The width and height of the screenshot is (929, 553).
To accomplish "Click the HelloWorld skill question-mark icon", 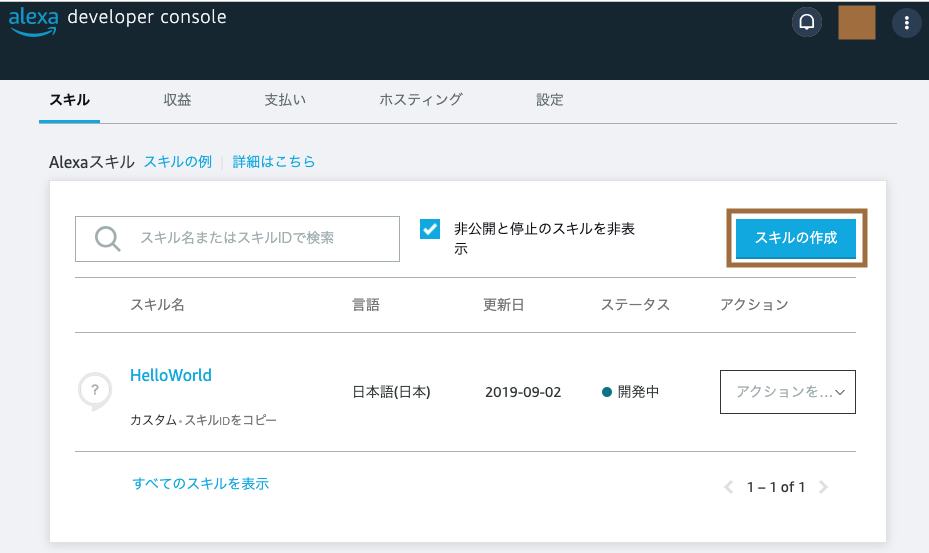I will [x=95, y=391].
